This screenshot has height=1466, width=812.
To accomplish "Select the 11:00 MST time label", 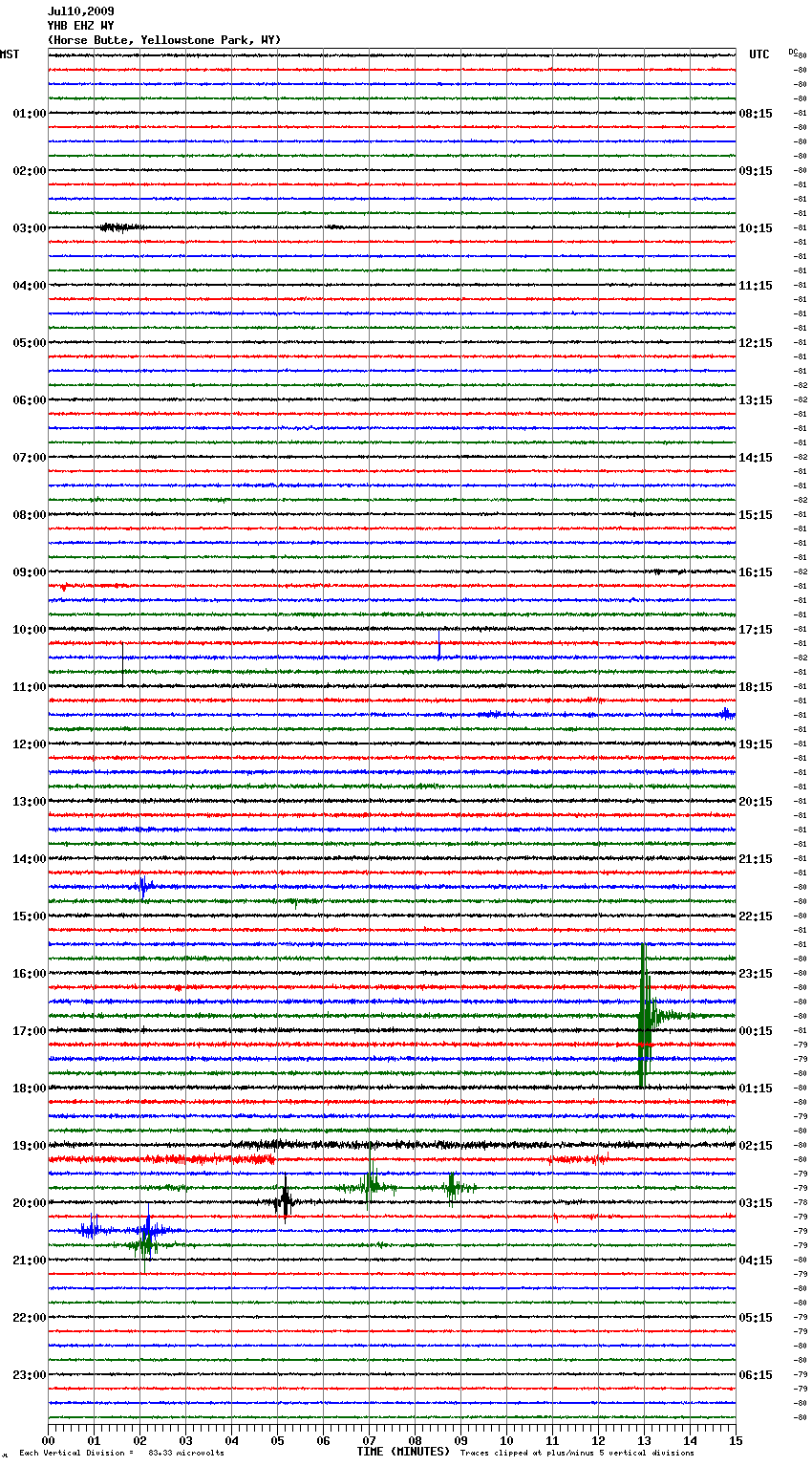I will [30, 687].
